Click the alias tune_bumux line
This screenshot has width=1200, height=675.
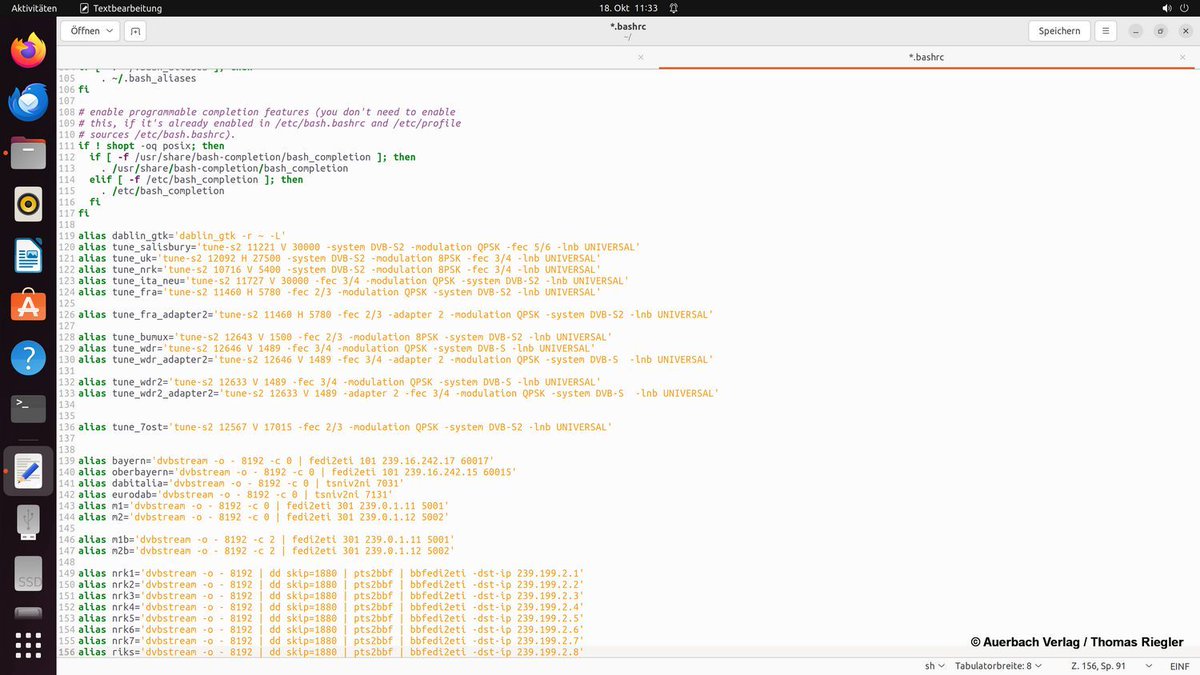[x=345, y=337]
